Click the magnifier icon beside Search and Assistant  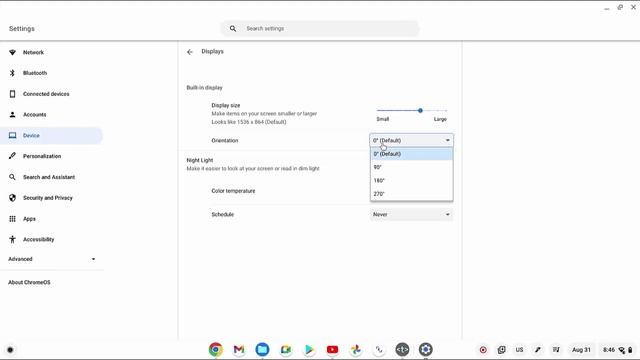pos(12,177)
